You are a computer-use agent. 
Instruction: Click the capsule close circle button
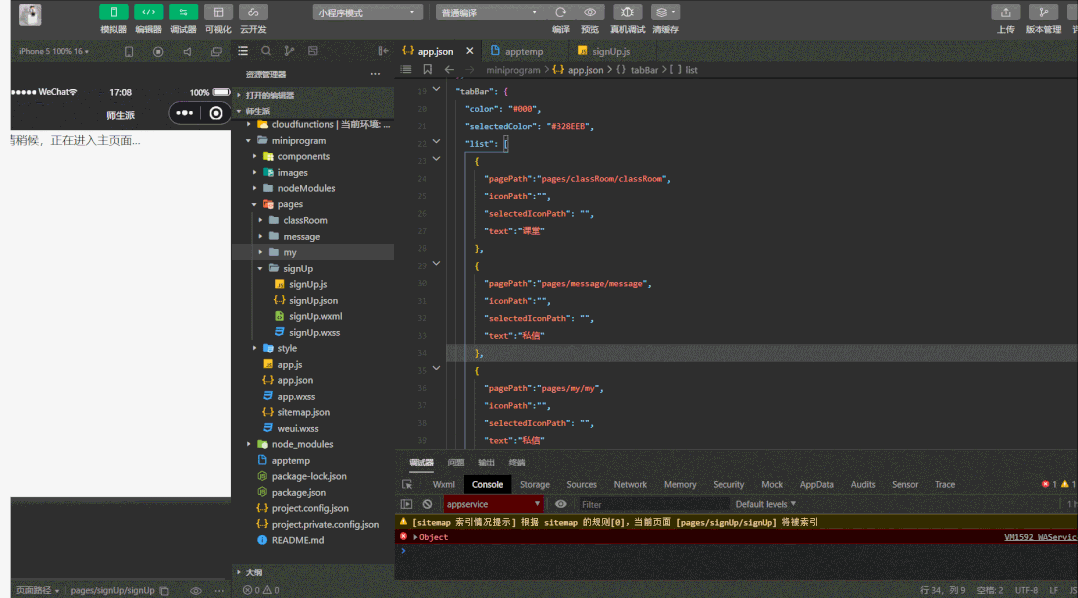click(216, 113)
